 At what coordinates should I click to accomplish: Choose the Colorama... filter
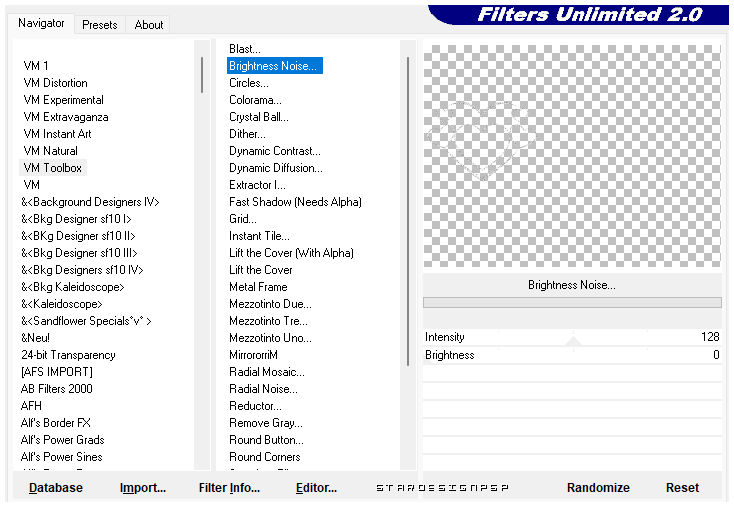coord(255,100)
